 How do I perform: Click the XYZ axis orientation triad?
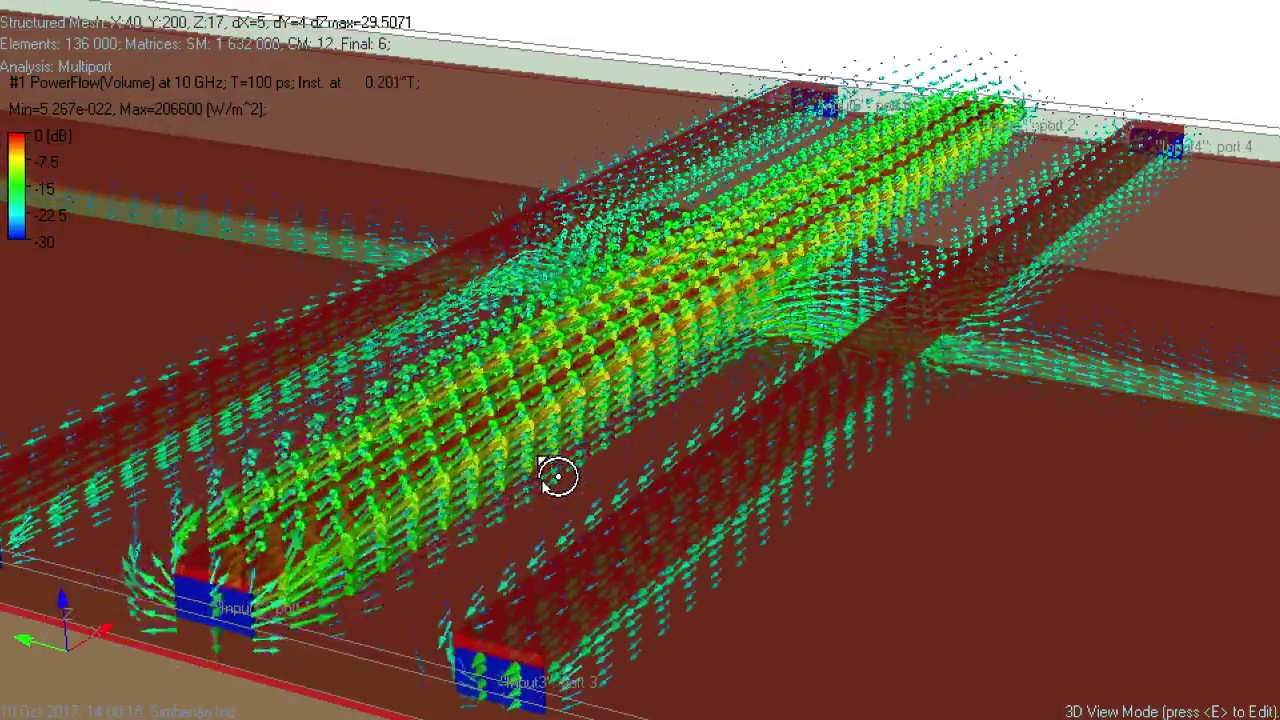65,622
